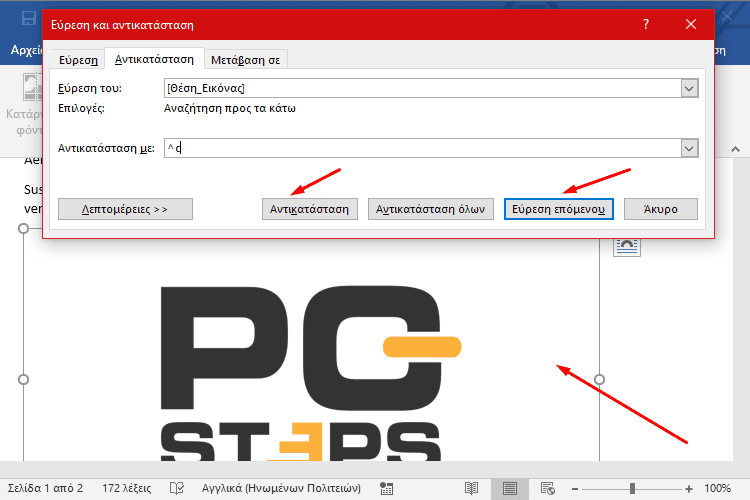
Task: Click Σελίδα 1 από 2 in status bar
Action: (45, 489)
